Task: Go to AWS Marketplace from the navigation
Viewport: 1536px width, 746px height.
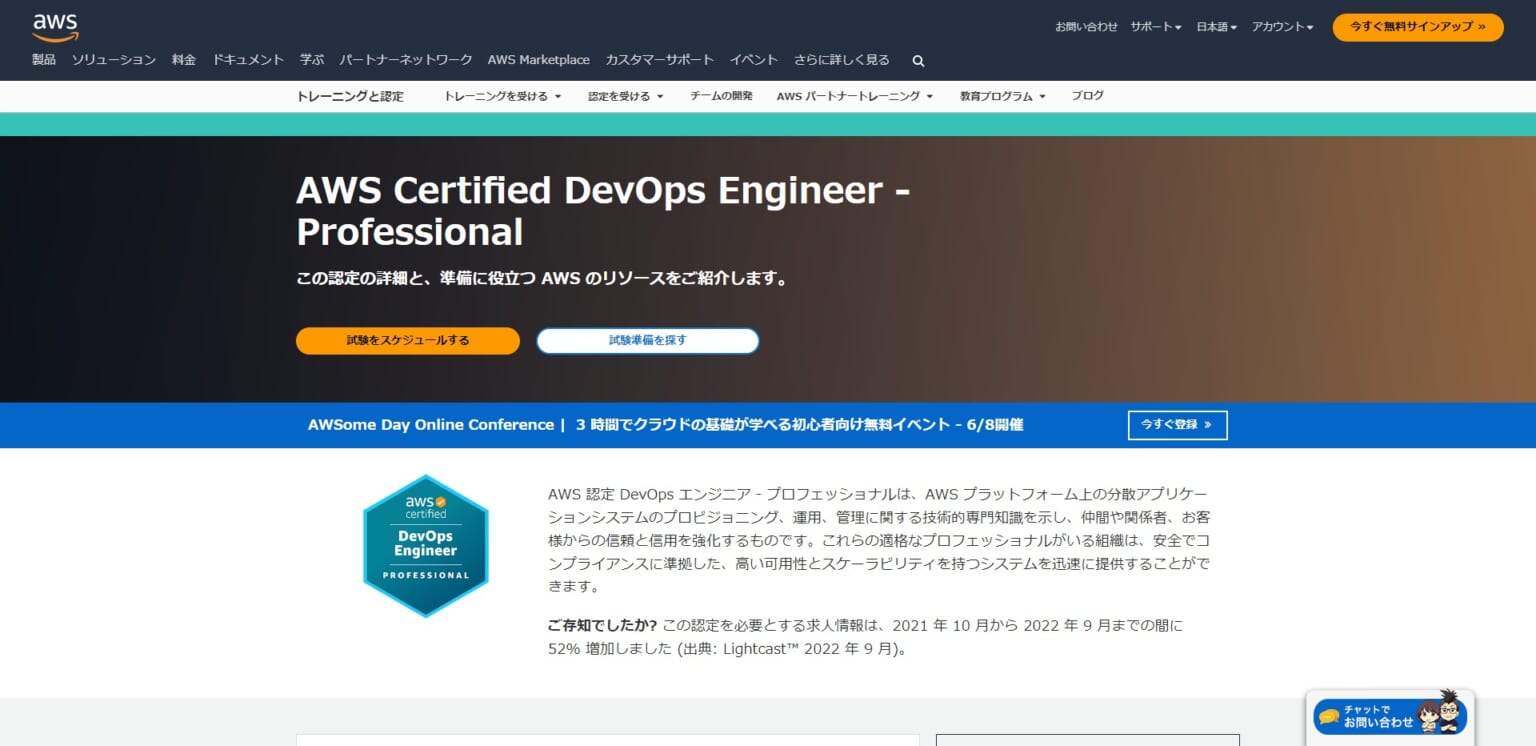Action: (x=538, y=60)
